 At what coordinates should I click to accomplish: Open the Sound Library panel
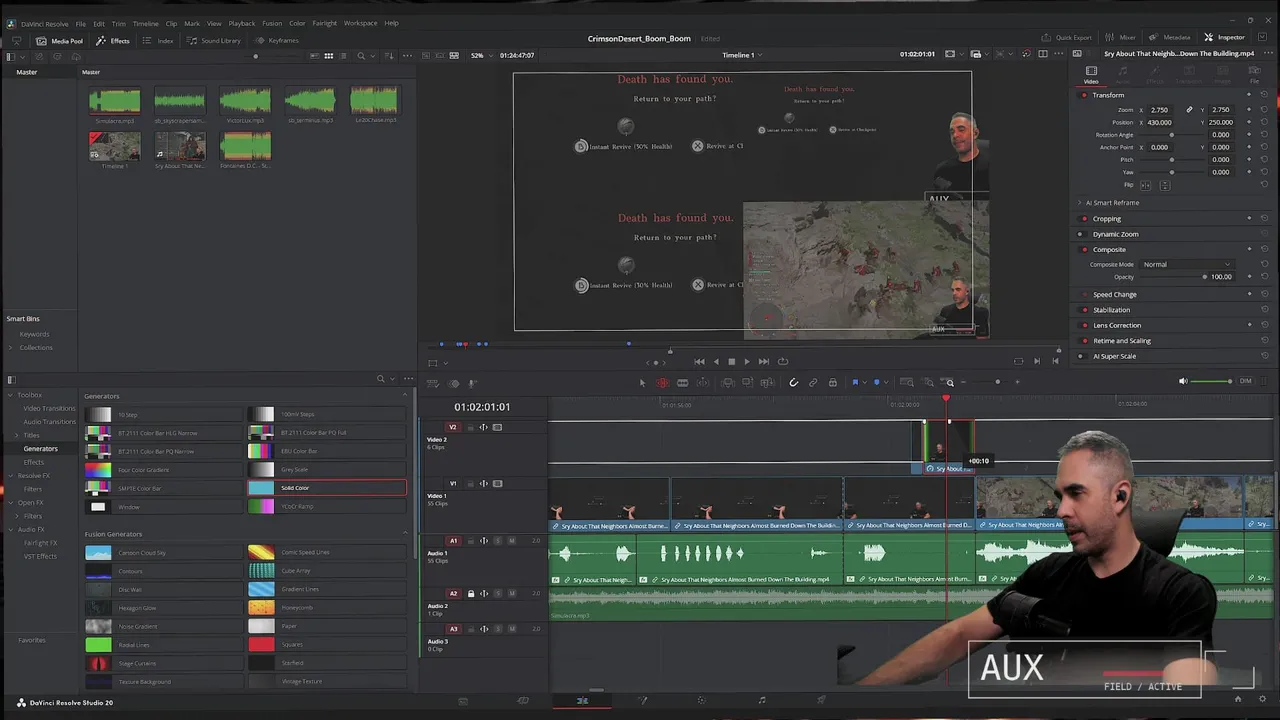click(213, 40)
